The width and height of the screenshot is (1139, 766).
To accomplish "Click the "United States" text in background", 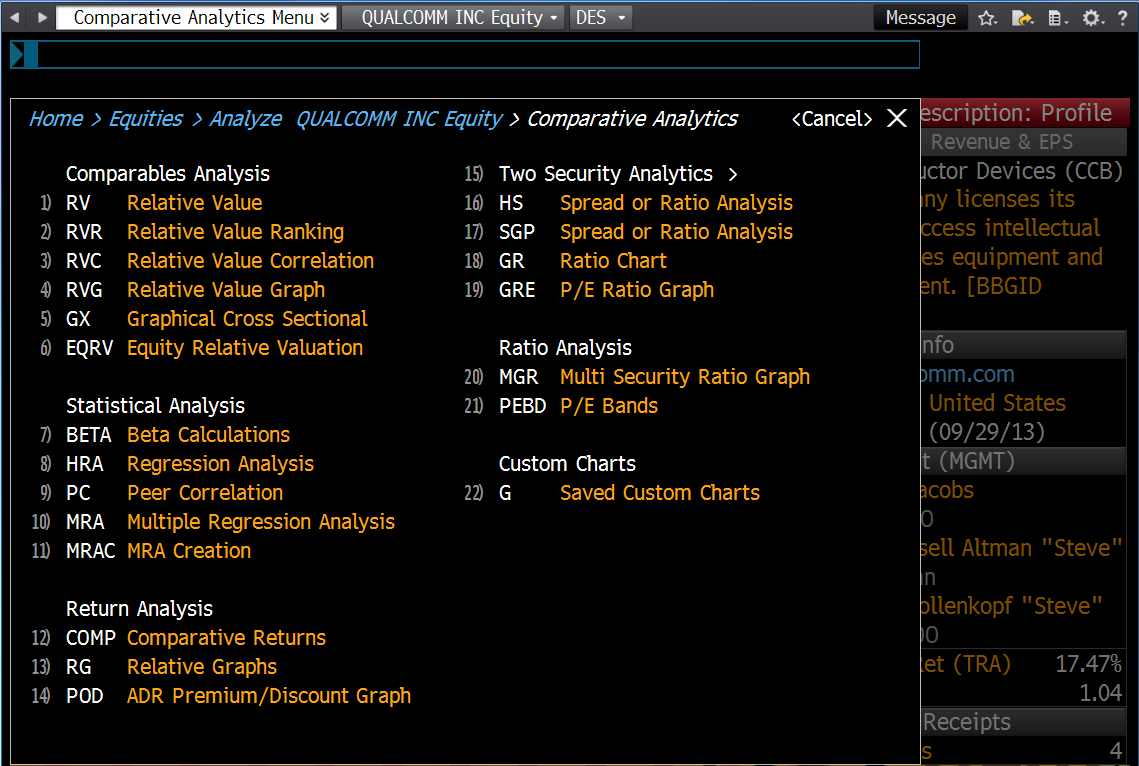I will click(x=997, y=403).
